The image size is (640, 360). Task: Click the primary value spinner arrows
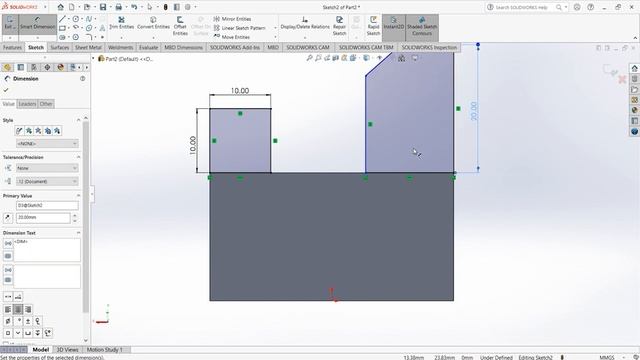point(75,218)
